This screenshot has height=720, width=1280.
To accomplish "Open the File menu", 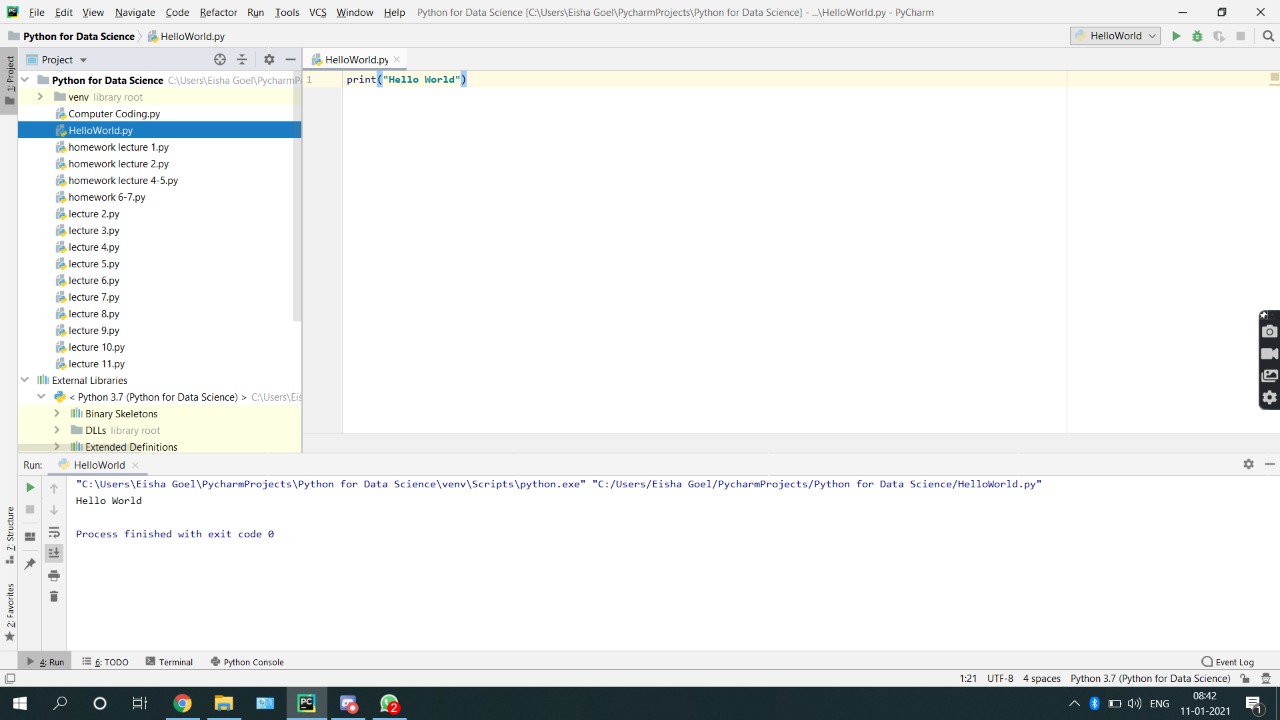I will coord(37,12).
